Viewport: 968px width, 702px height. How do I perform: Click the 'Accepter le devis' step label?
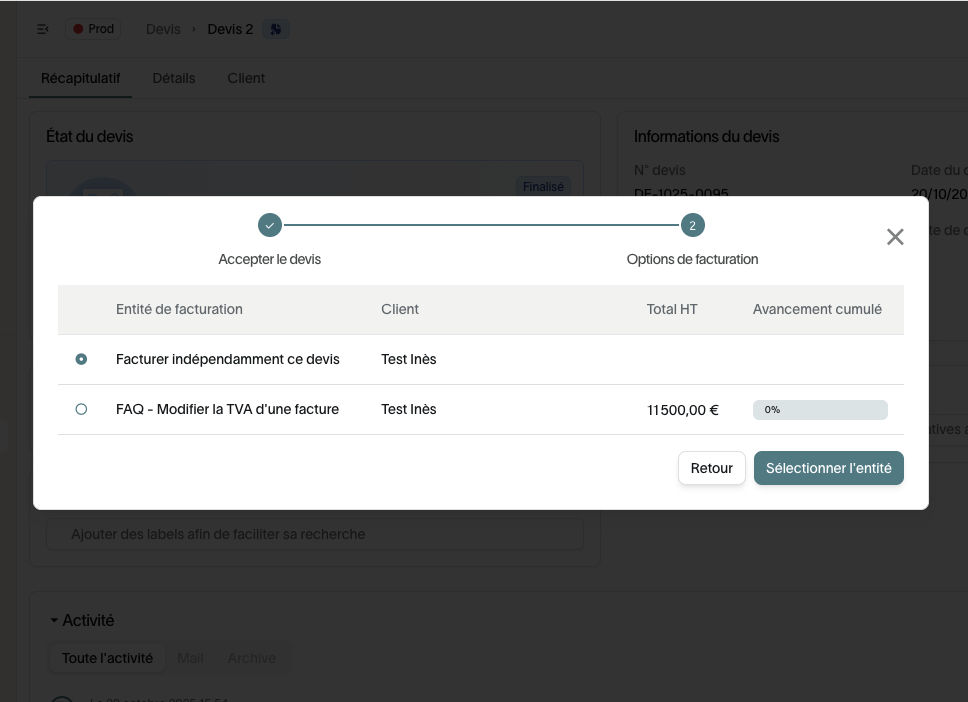[270, 259]
